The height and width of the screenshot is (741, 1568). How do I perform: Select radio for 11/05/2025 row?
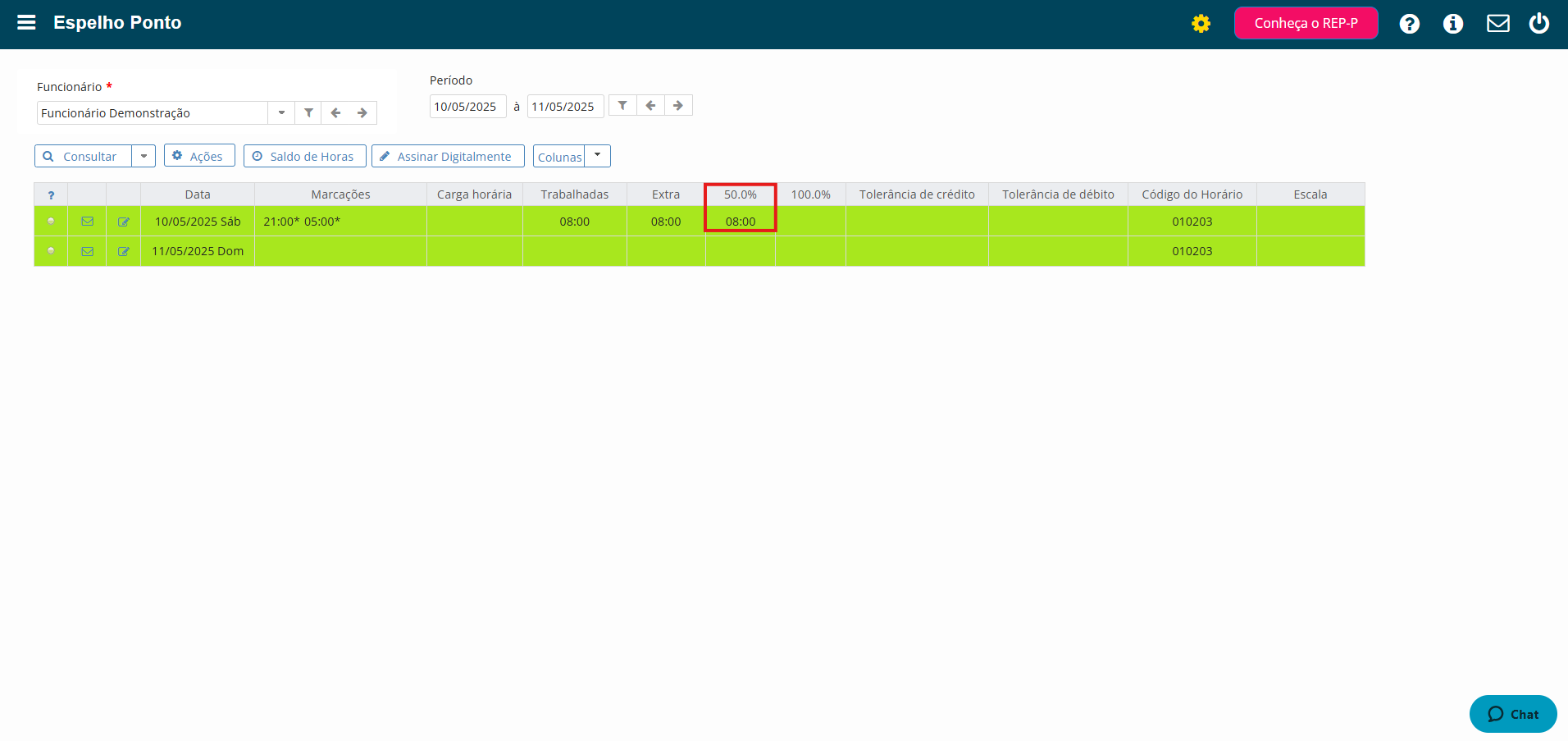[x=51, y=250]
